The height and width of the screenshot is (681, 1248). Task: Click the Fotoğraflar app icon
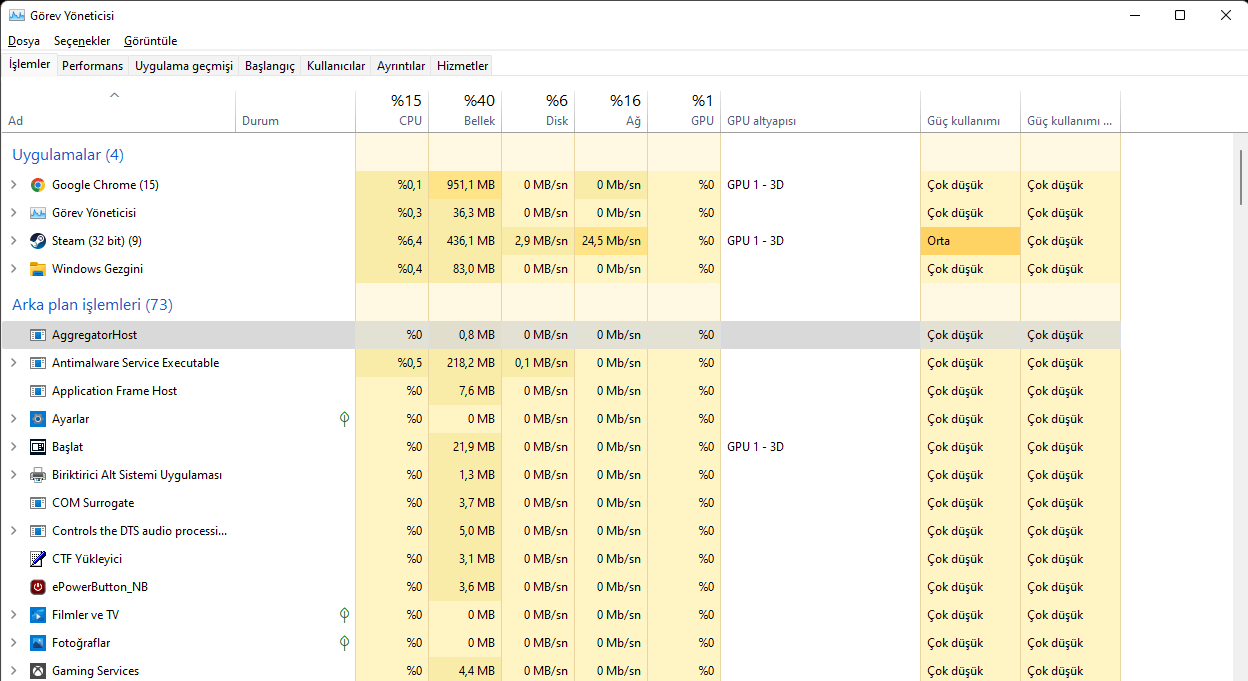[38, 643]
